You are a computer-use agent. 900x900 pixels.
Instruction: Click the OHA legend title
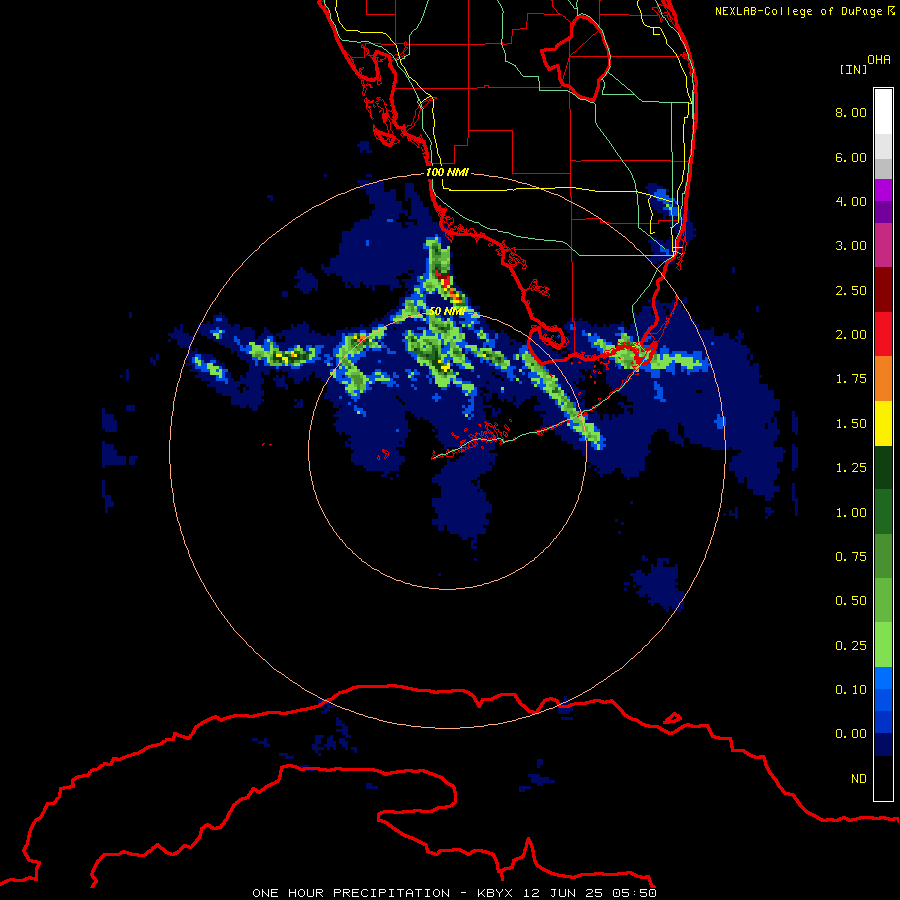point(879,60)
